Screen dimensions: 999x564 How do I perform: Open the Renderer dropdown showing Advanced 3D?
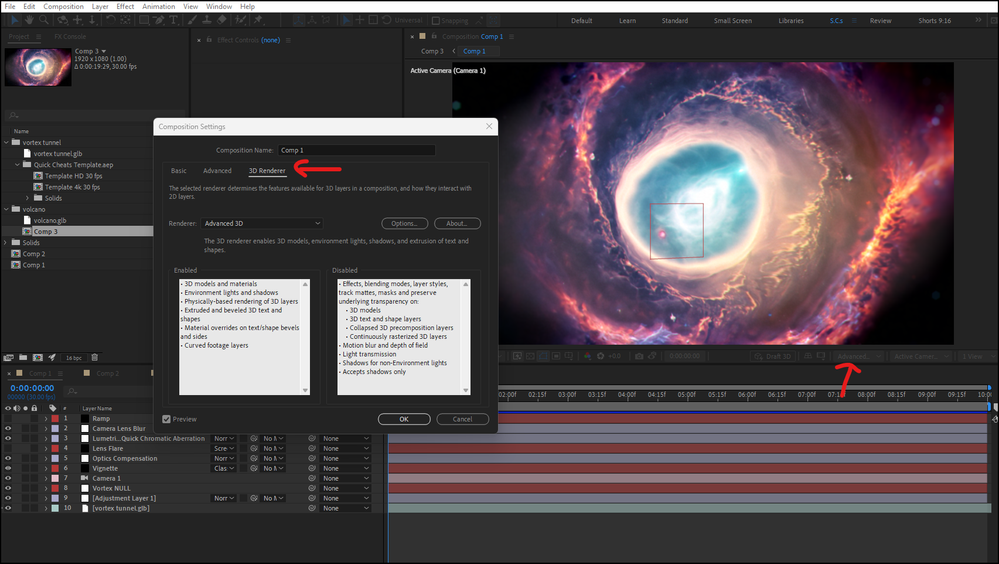(x=262, y=223)
